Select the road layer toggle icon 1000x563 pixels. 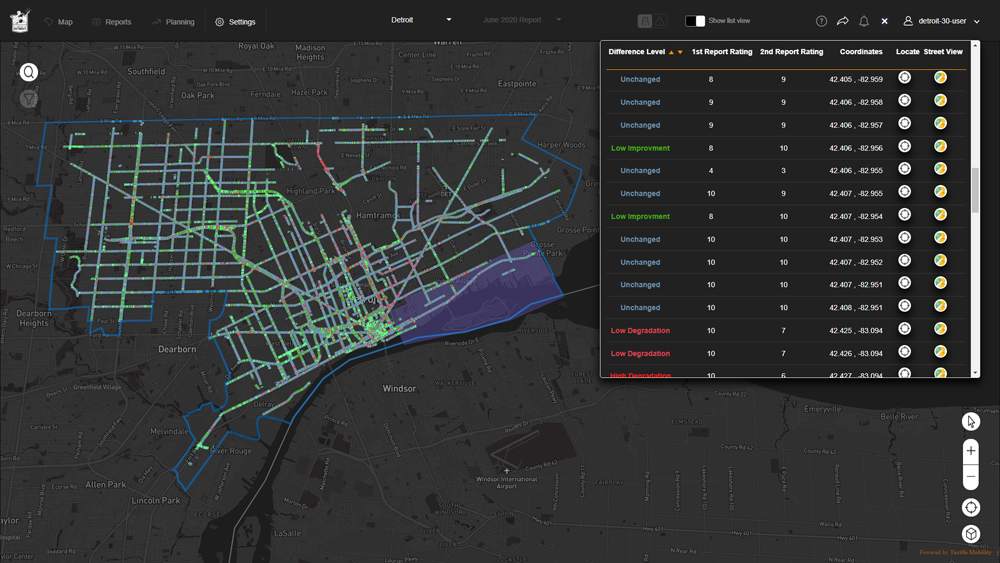coord(645,21)
